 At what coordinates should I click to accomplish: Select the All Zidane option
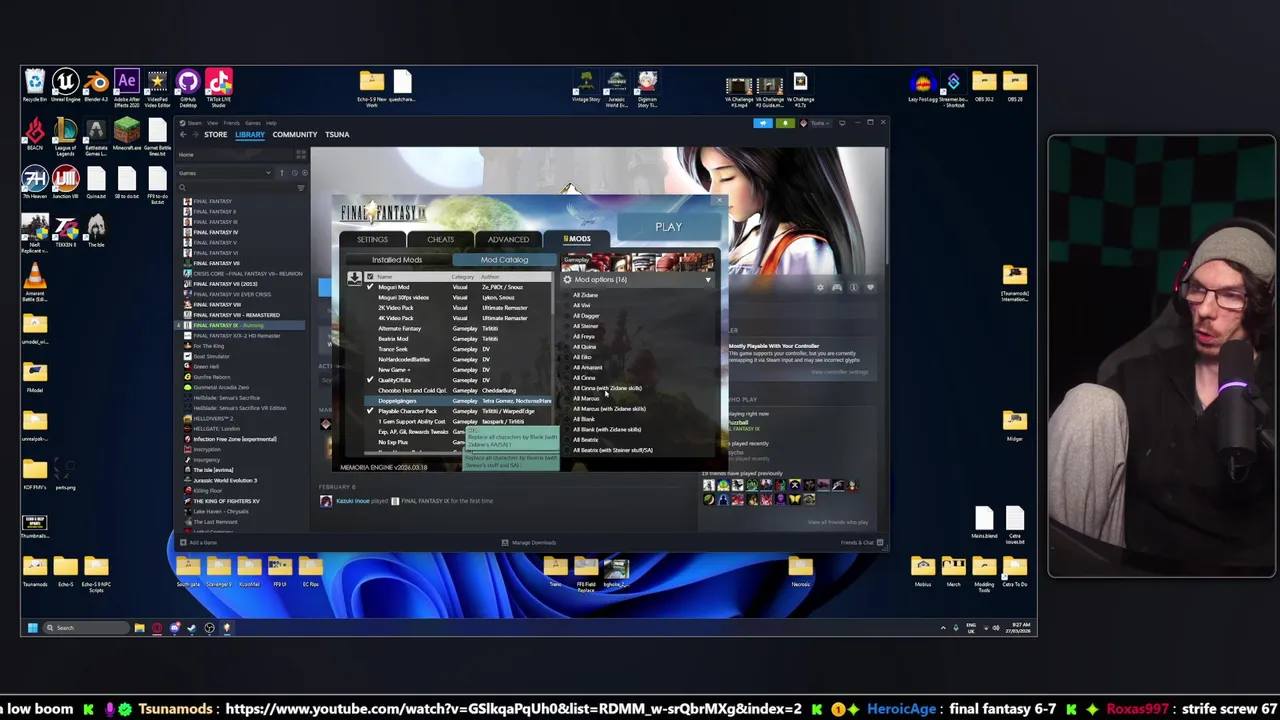click(x=586, y=295)
